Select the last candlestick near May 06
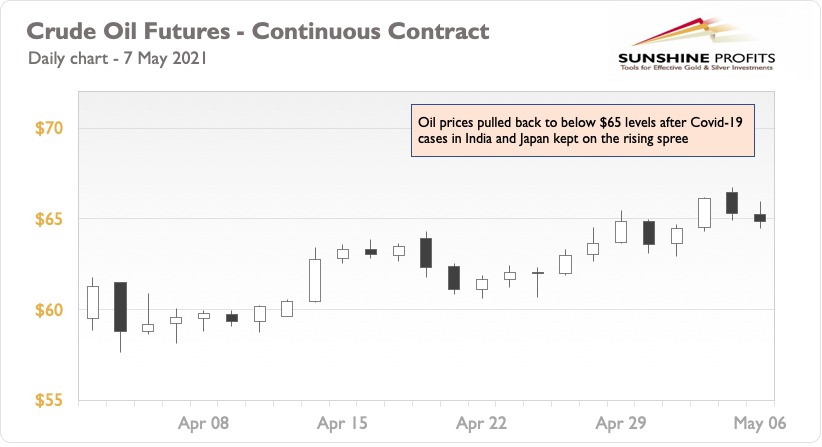Viewport: 822px width, 447px height. click(760, 217)
